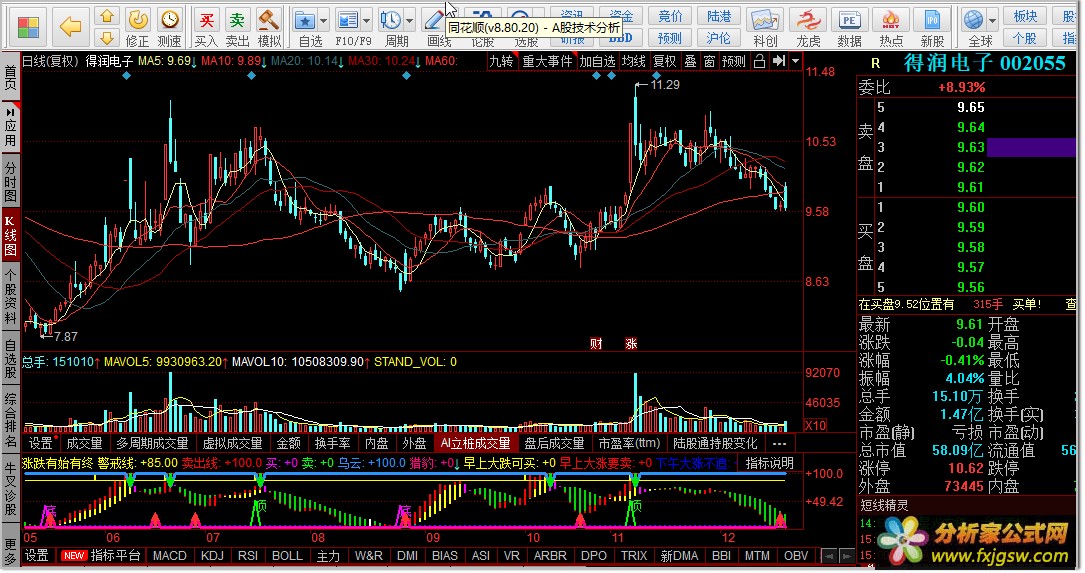1085x573 pixels.
Task: Toggle 重大事件 major events markers
Action: (x=547, y=62)
